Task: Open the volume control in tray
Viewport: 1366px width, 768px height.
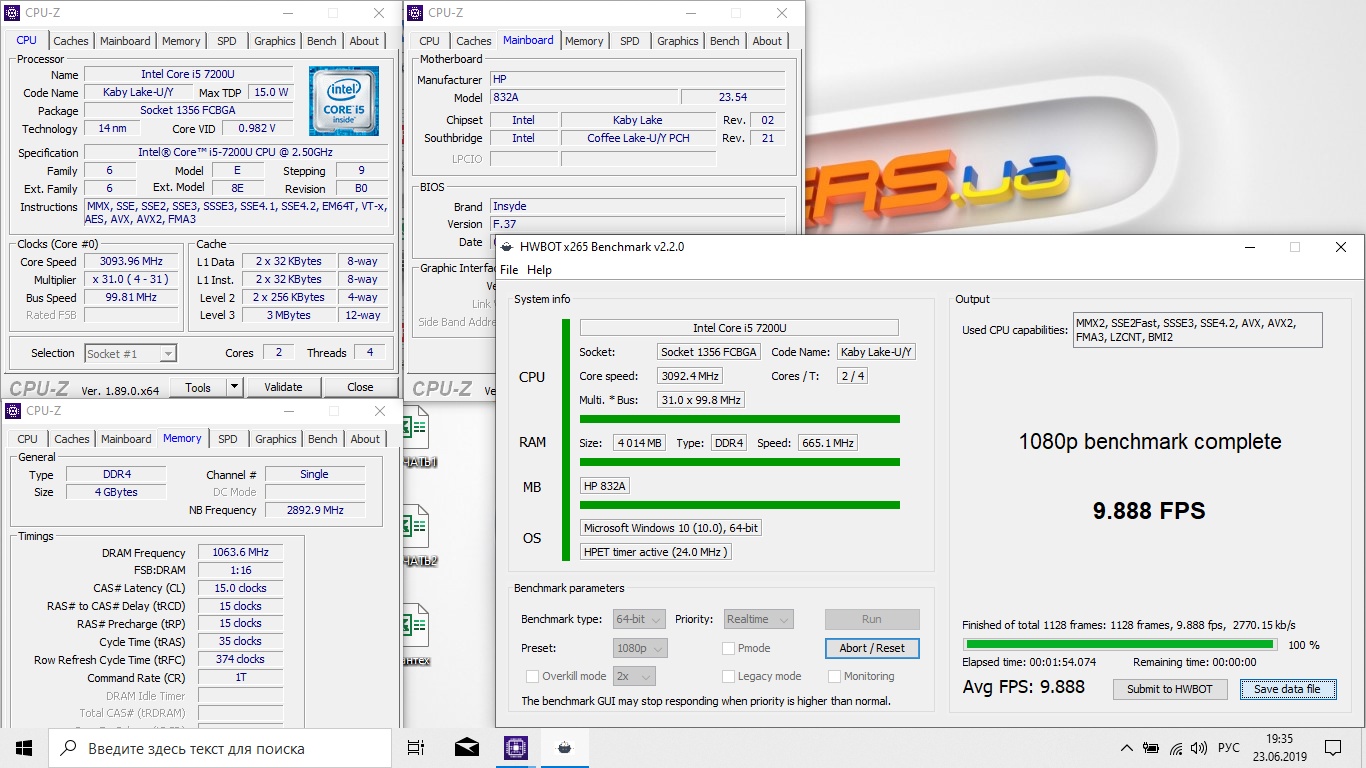Action: [1199, 748]
